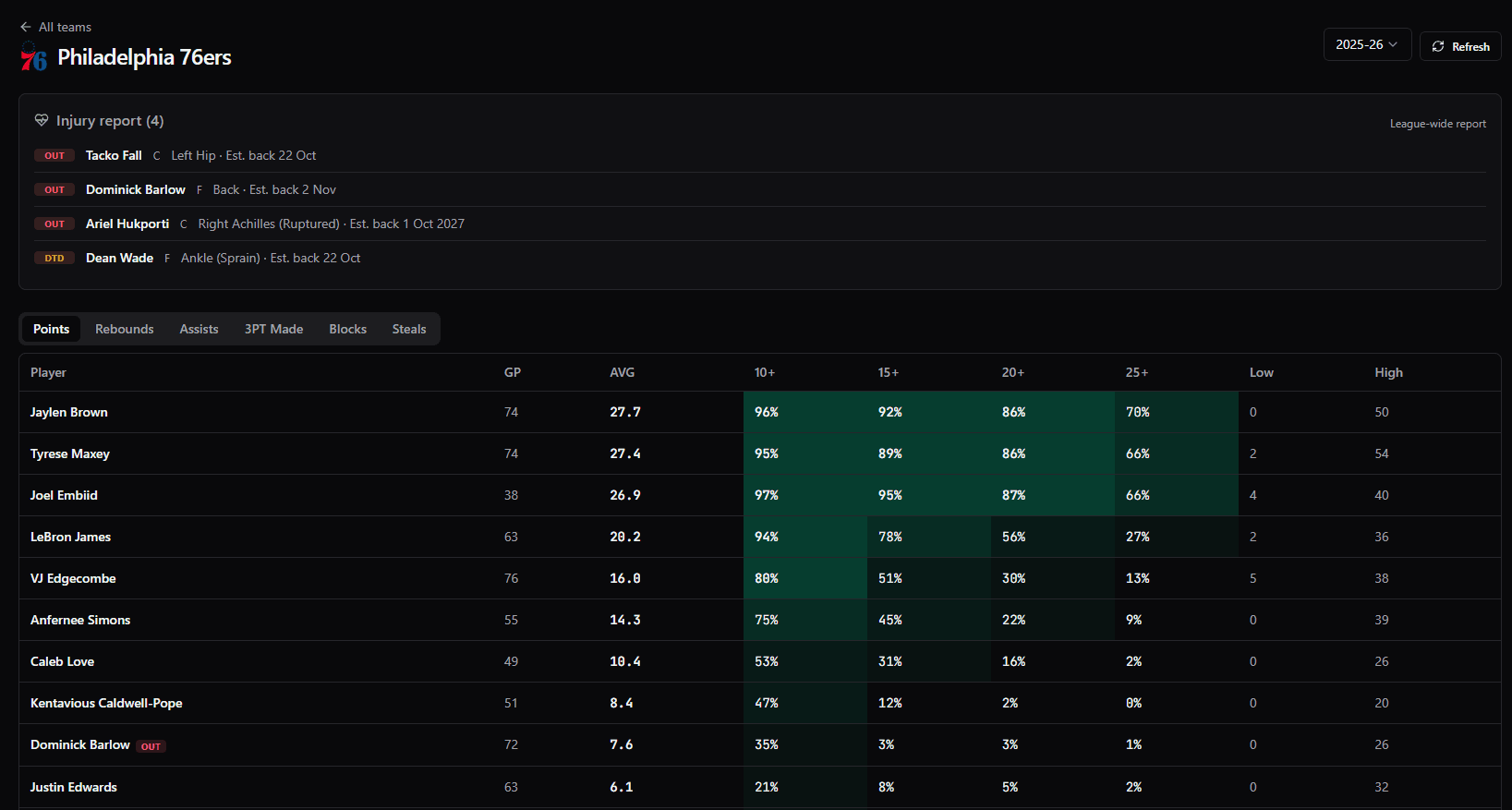Switch to the Steals tab

[409, 329]
